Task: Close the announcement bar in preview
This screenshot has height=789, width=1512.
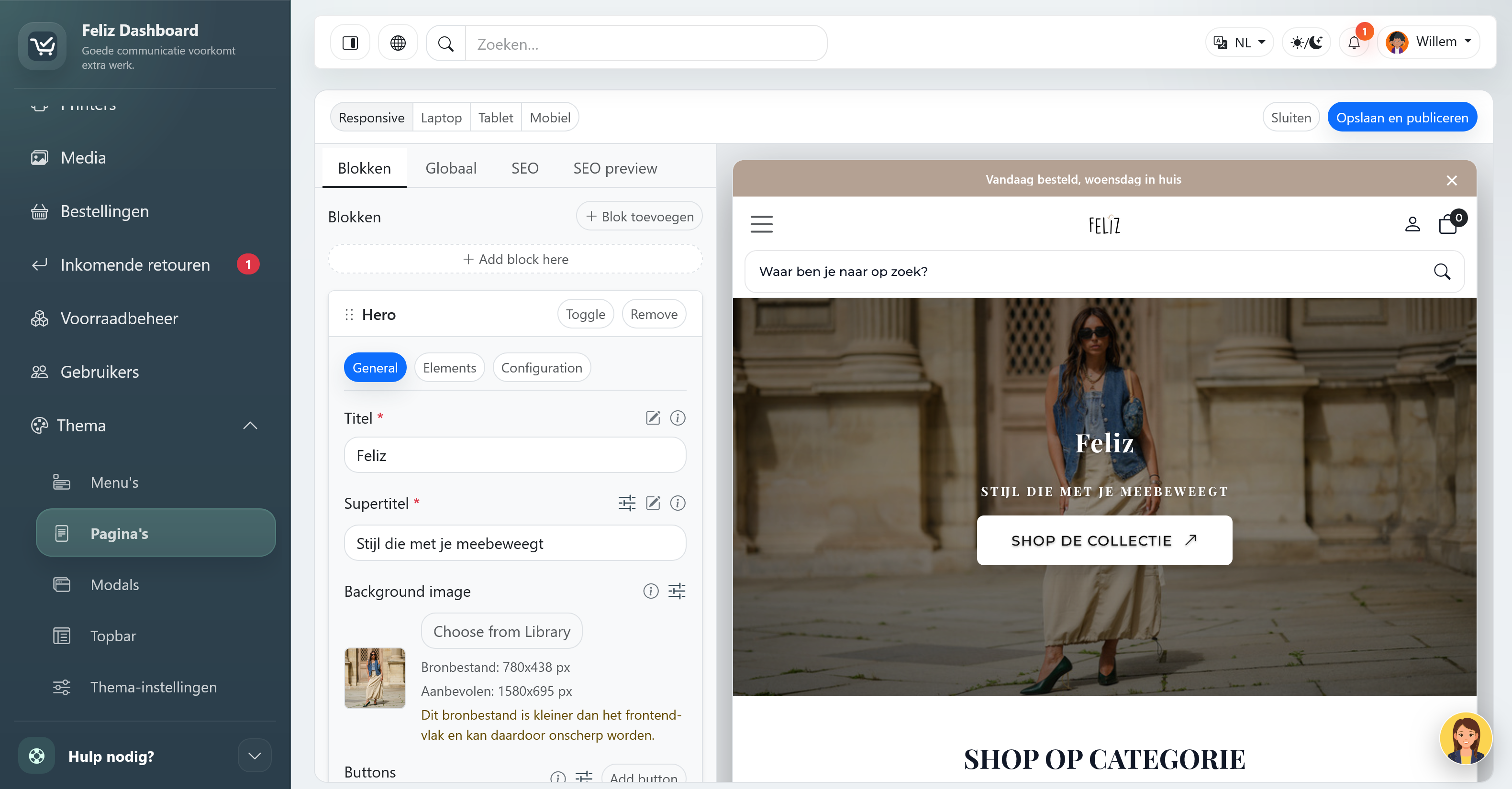Action: 1452,180
